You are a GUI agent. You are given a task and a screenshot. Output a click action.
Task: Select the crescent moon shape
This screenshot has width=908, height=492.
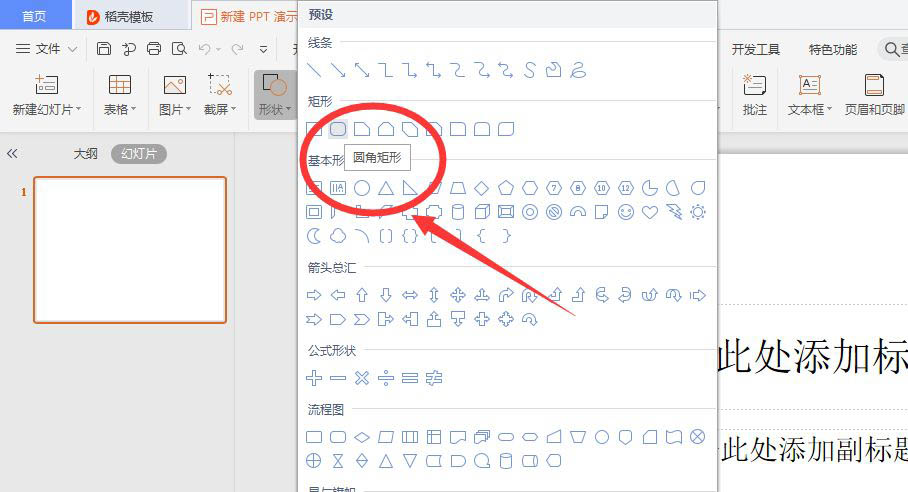tap(314, 236)
